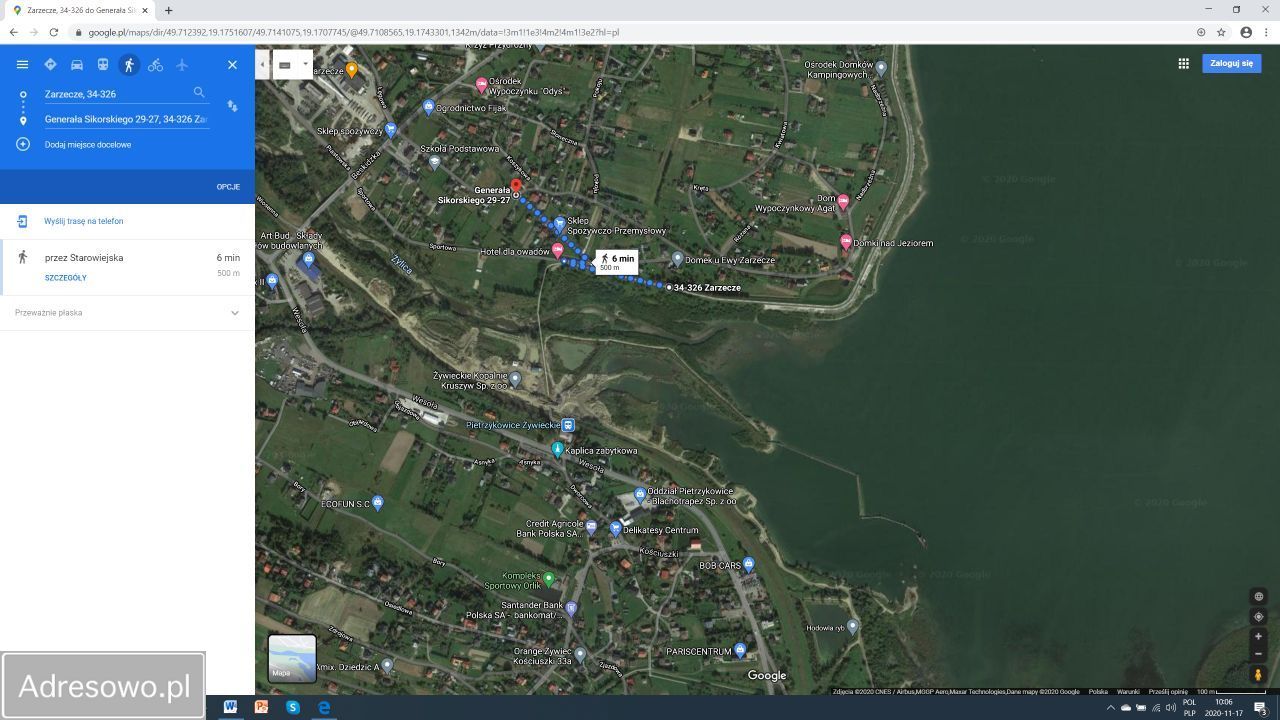Click Polska region link in footer
This screenshot has height=720, width=1280.
(x=1098, y=691)
